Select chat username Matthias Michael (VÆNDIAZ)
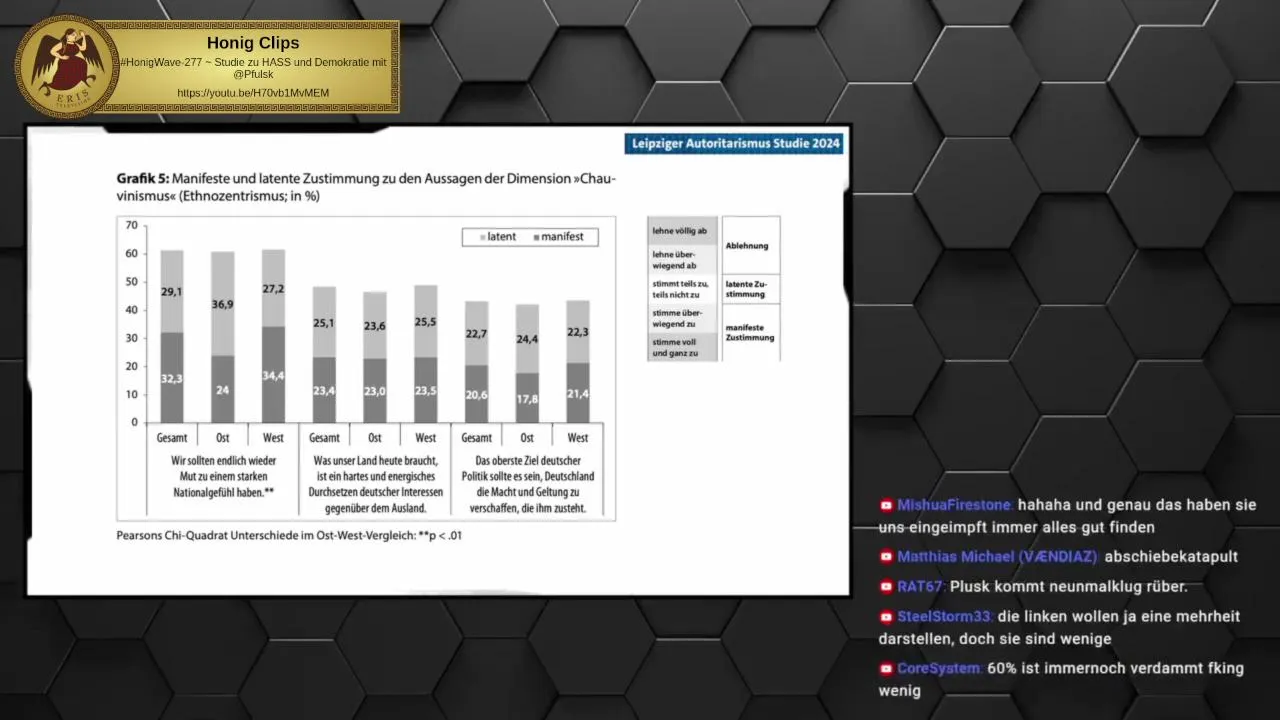This screenshot has height=720, width=1280. pos(998,557)
